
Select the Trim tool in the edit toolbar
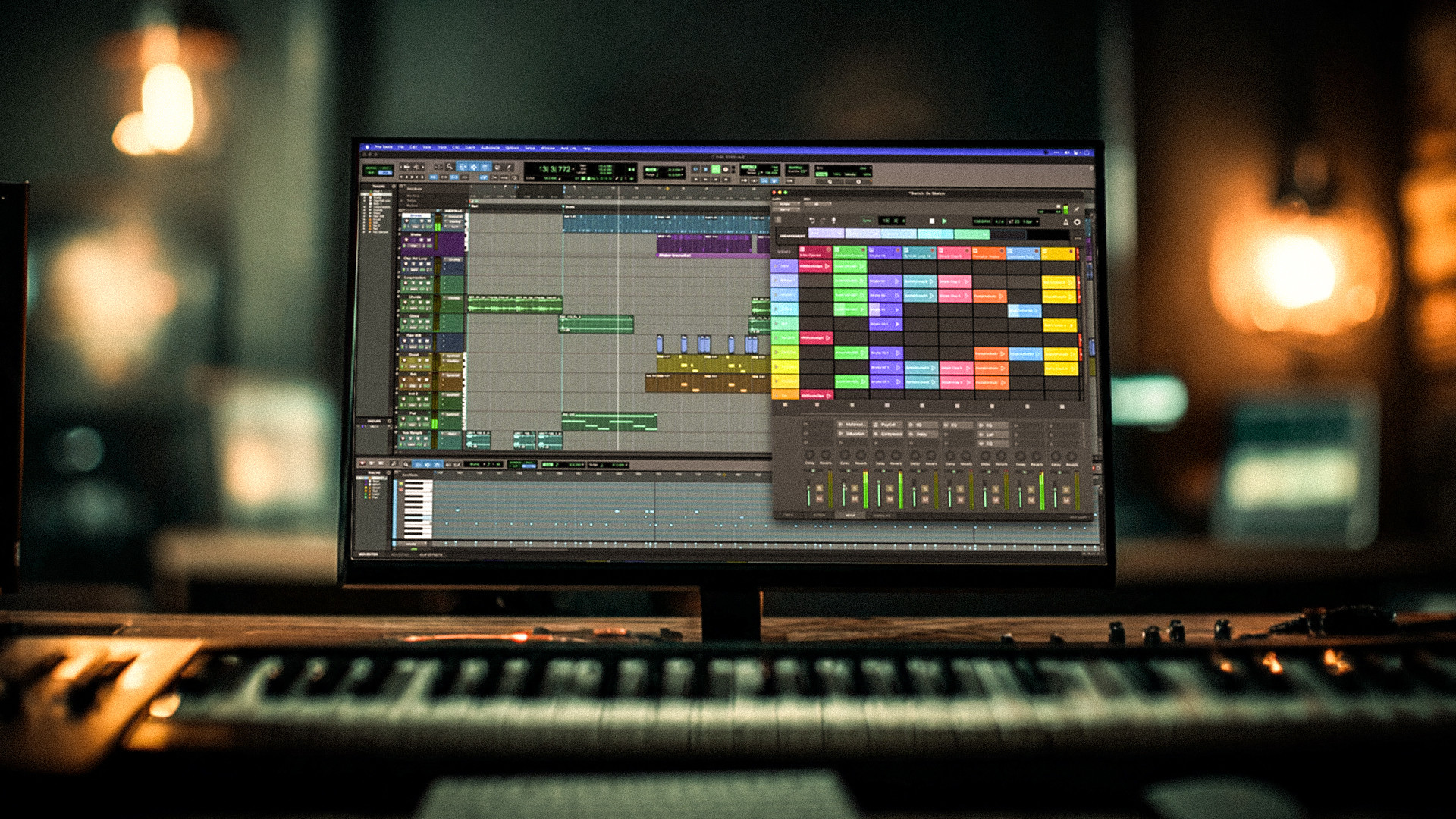[x=463, y=167]
